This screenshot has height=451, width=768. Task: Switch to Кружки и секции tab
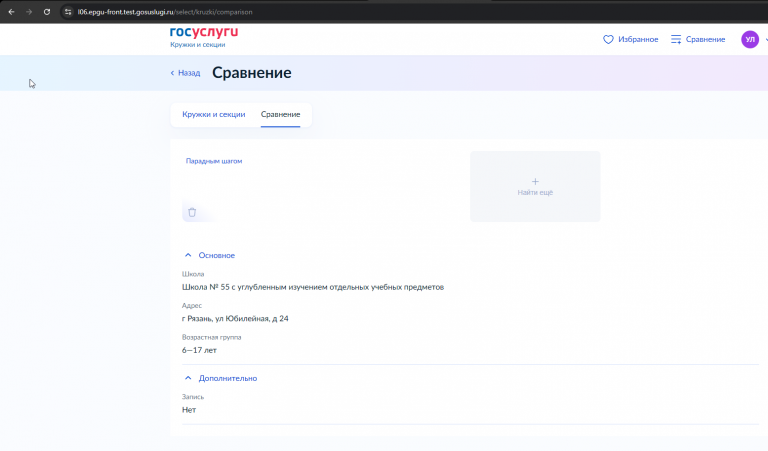(214, 114)
